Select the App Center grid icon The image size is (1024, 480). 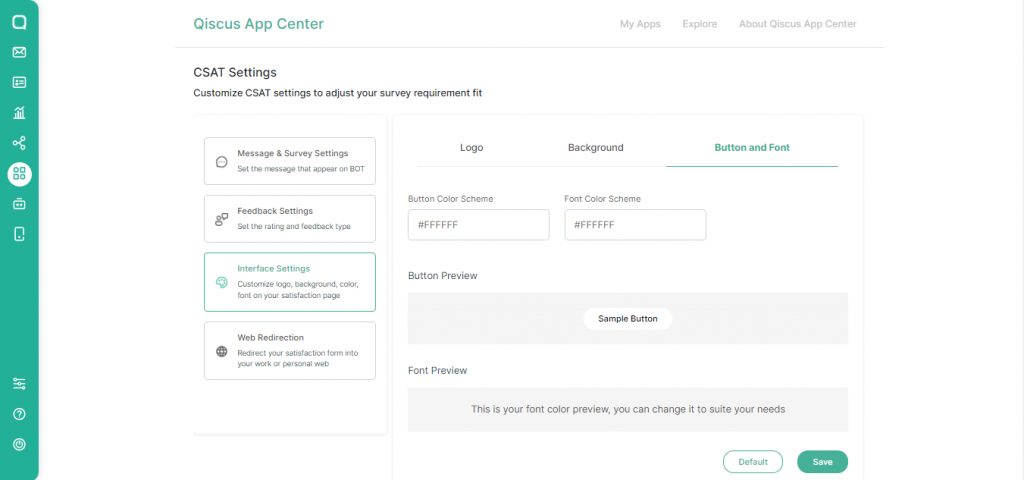(x=19, y=174)
